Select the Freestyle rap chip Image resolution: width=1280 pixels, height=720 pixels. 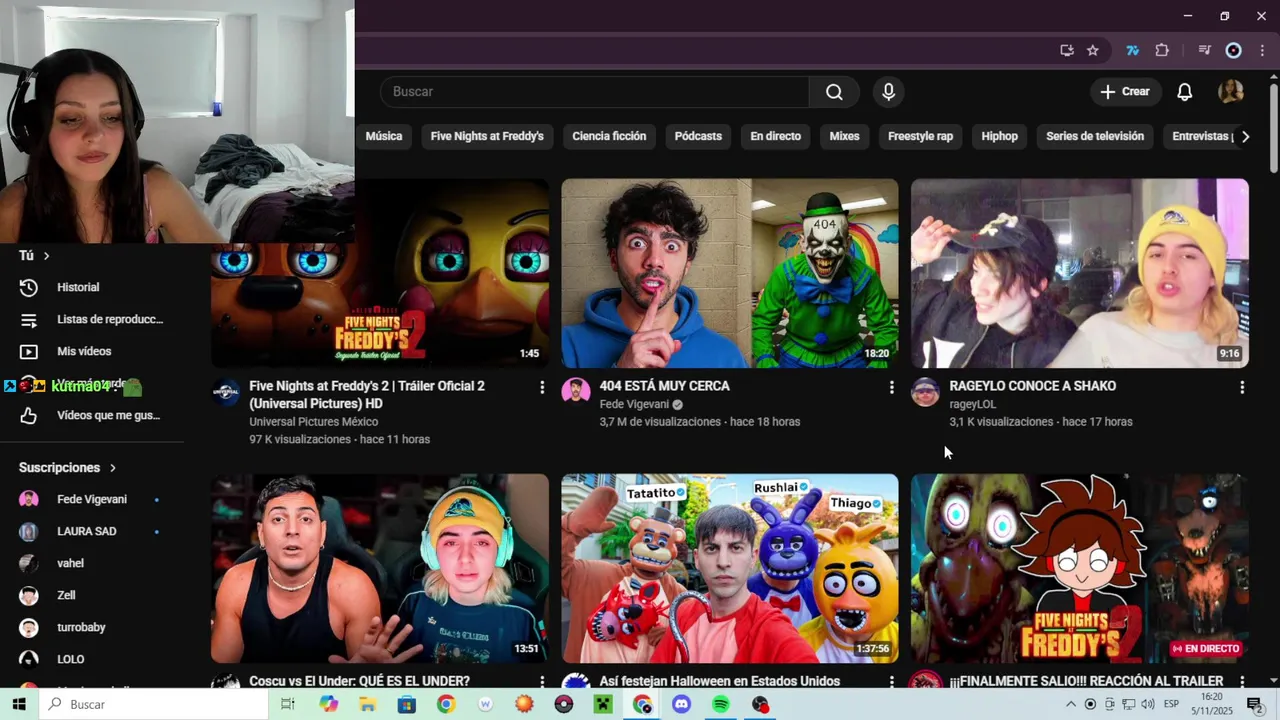click(x=920, y=136)
